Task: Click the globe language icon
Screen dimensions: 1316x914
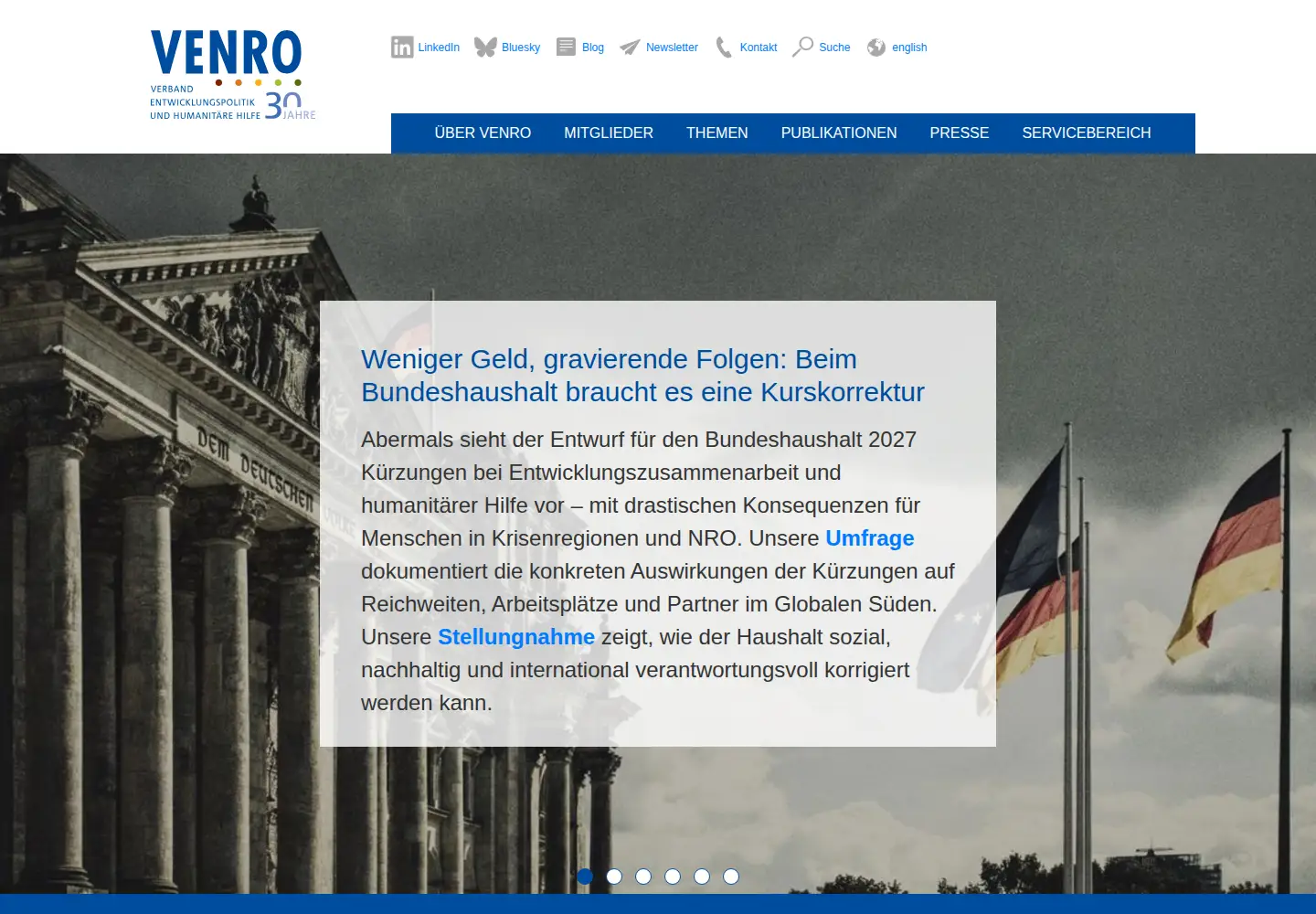Action: [876, 48]
